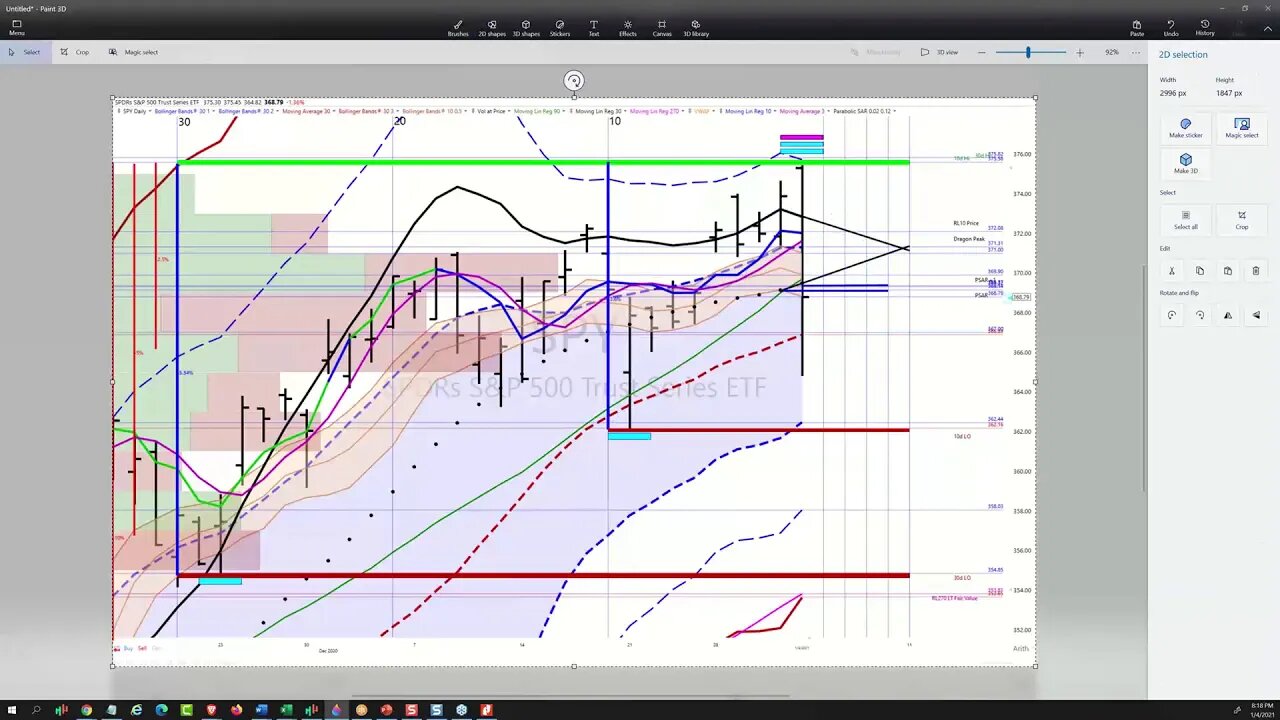Open taskbar search
Viewport: 1280px width, 720px height.
pyautogui.click(x=37, y=710)
